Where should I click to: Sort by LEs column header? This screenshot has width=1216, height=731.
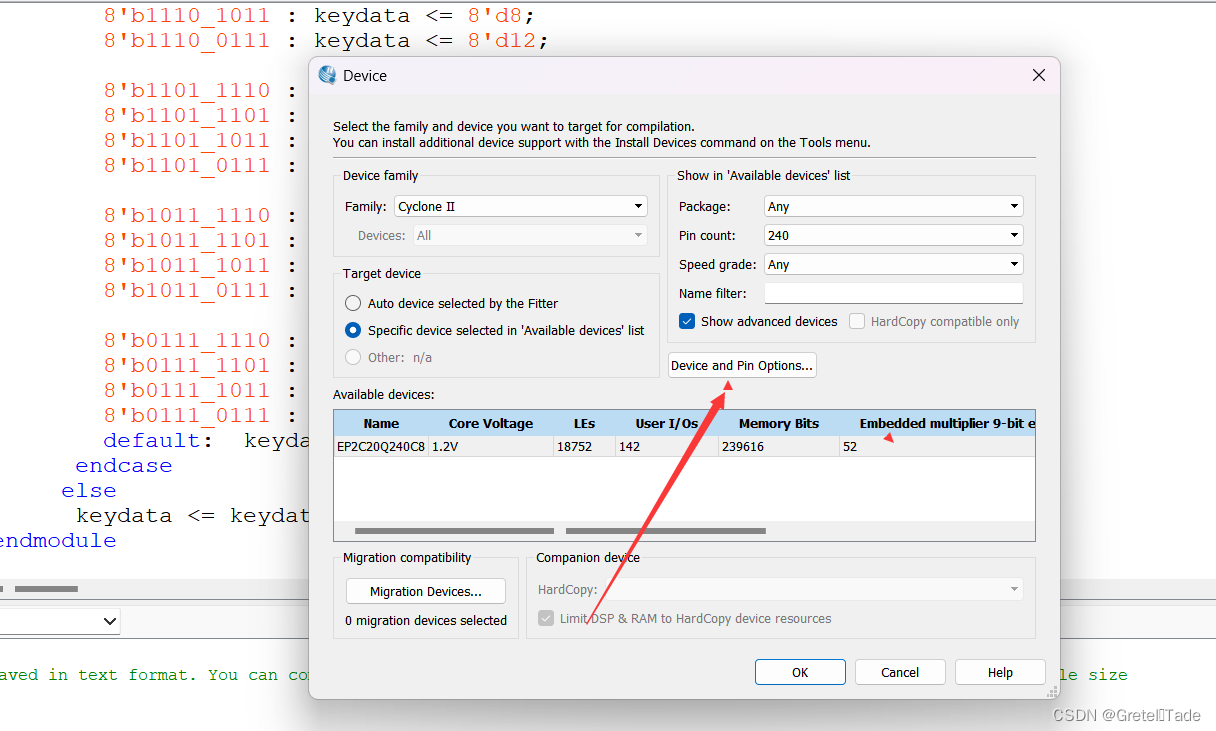click(584, 423)
